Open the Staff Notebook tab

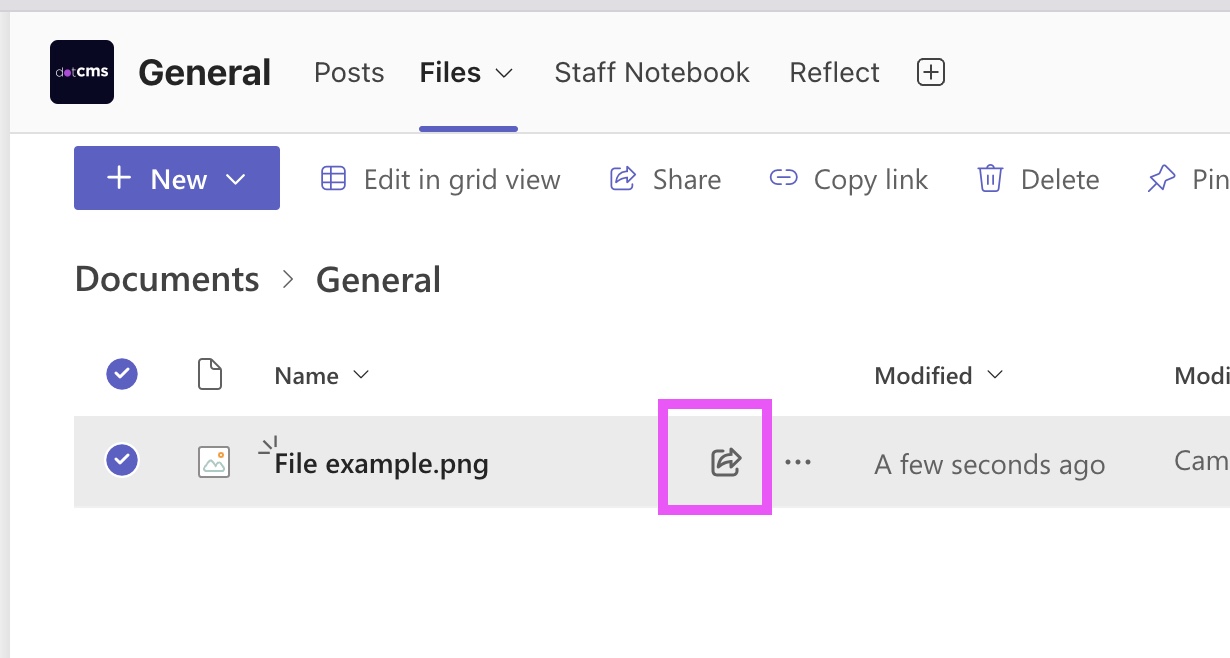[x=651, y=72]
